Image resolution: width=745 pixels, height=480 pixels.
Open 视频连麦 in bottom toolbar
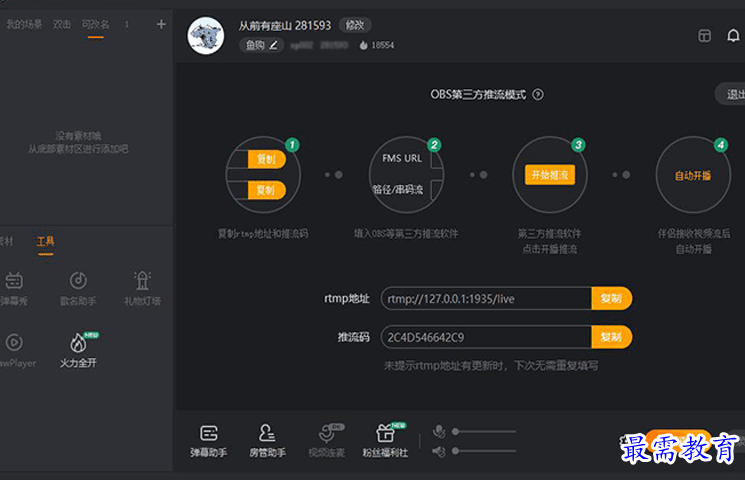(x=326, y=441)
